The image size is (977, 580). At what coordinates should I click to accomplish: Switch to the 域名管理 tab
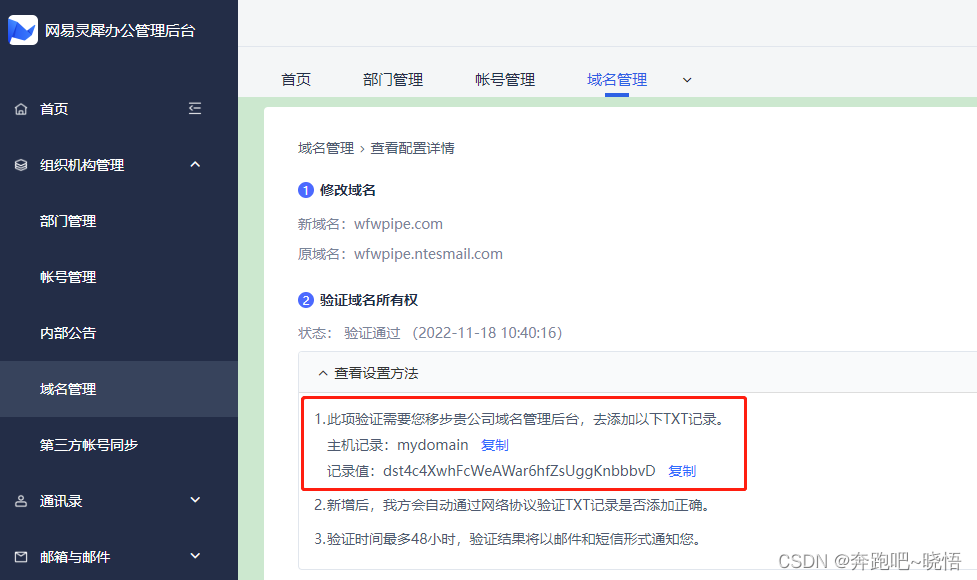tap(617, 80)
